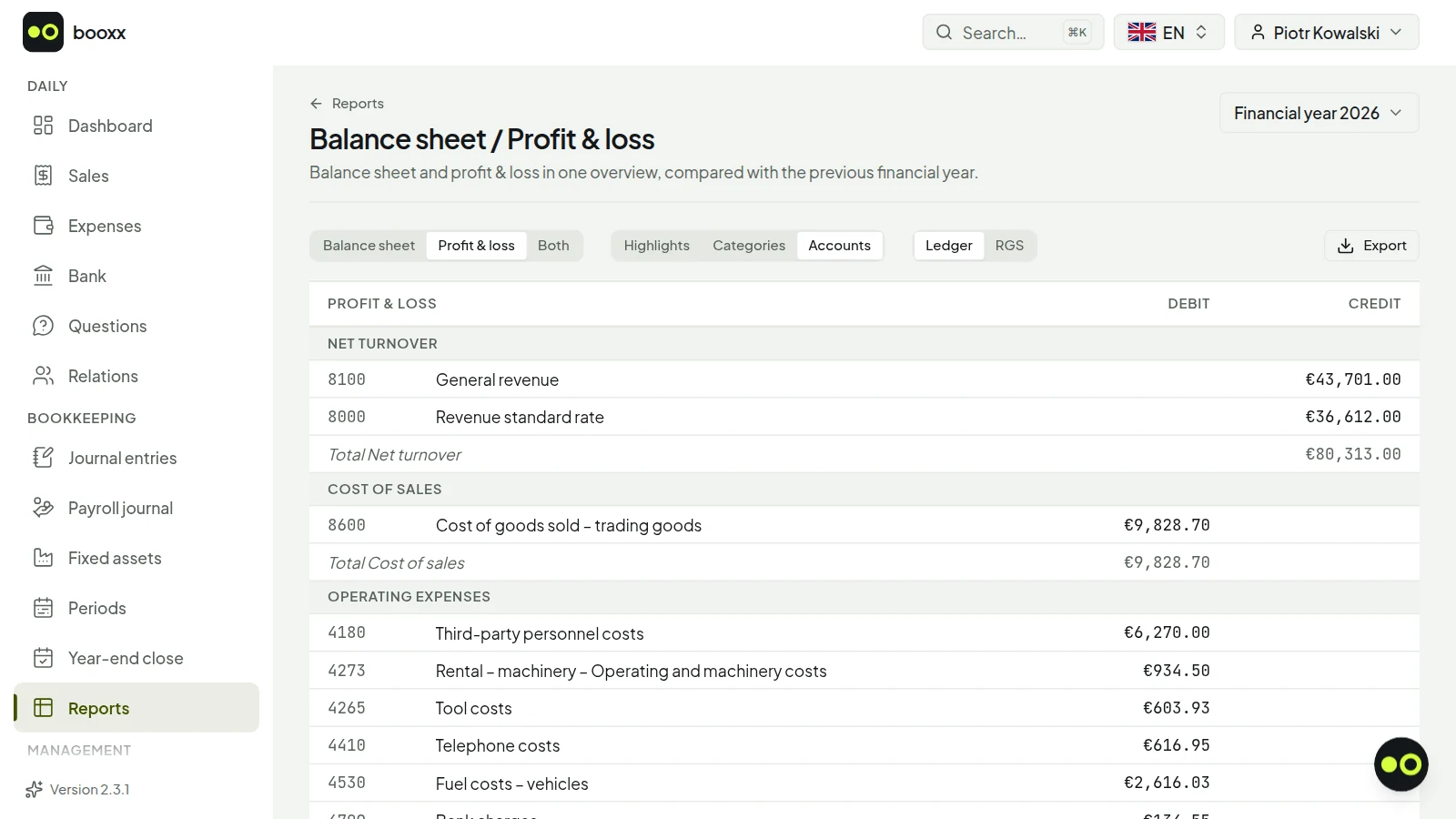Viewport: 1456px width, 819px height.
Task: Click account 8000 Revenue standard rate
Action: pos(864,417)
